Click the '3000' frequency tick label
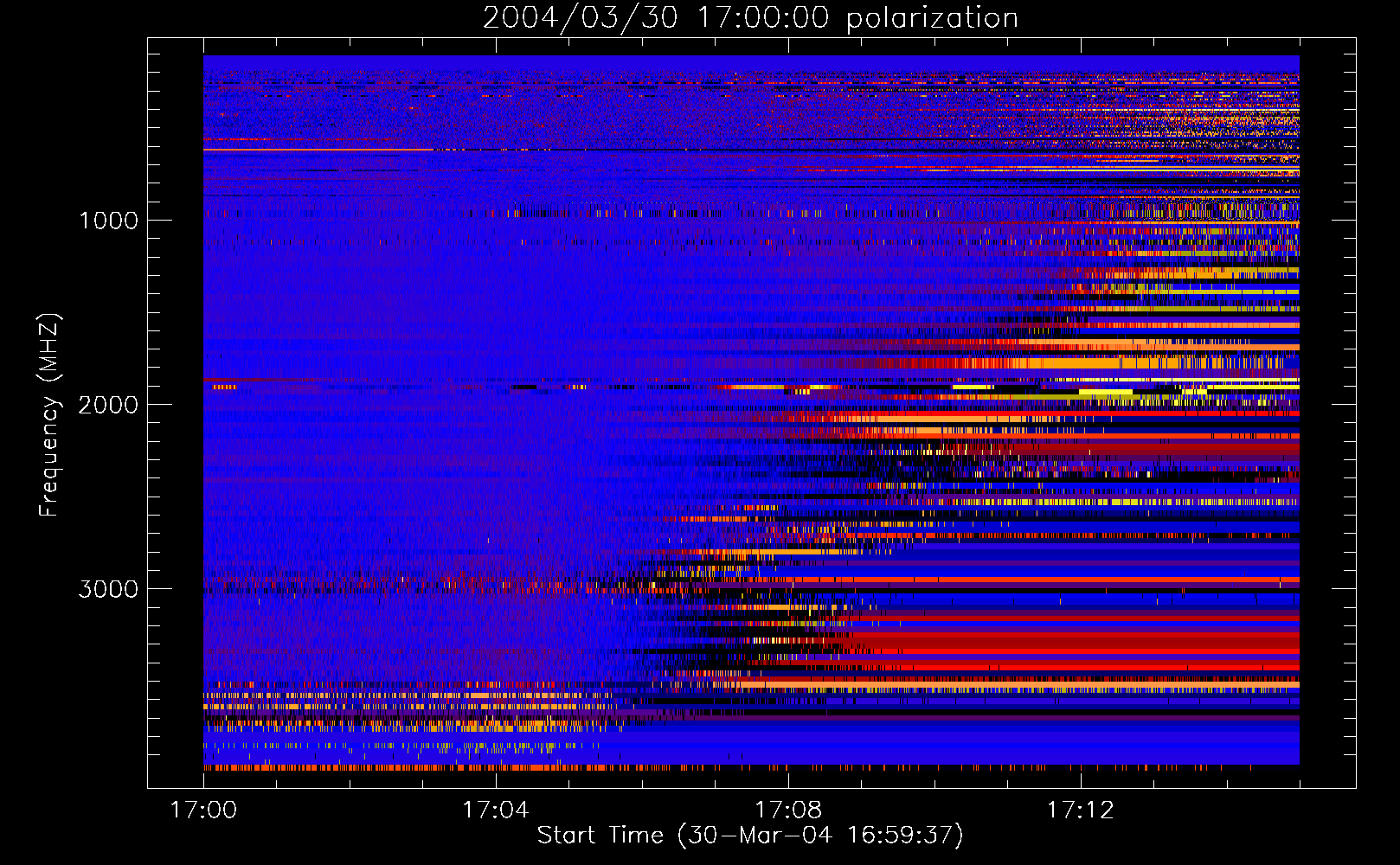Screen dimensions: 1400x865 pos(108,589)
